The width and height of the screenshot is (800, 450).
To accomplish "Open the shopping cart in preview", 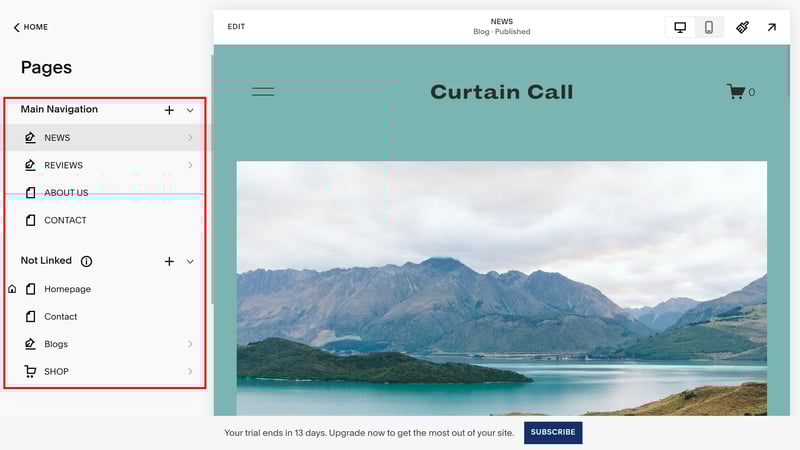I will point(741,92).
